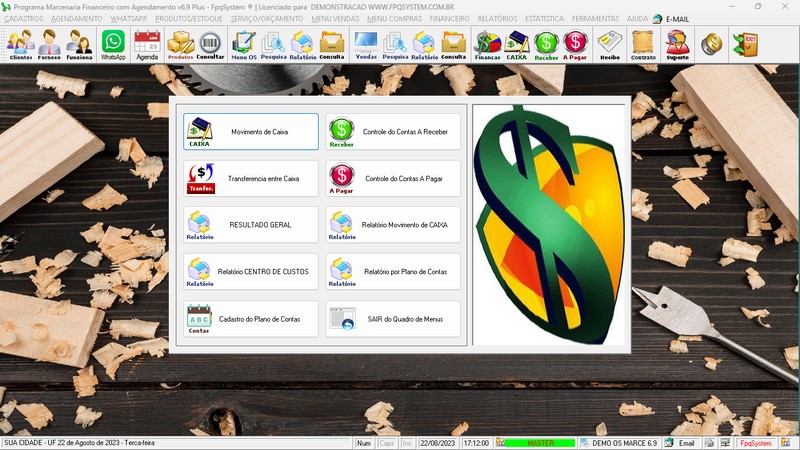This screenshot has height=450, width=800.
Task: Click the computer icon beside the status bar printer
Action: click(725, 443)
